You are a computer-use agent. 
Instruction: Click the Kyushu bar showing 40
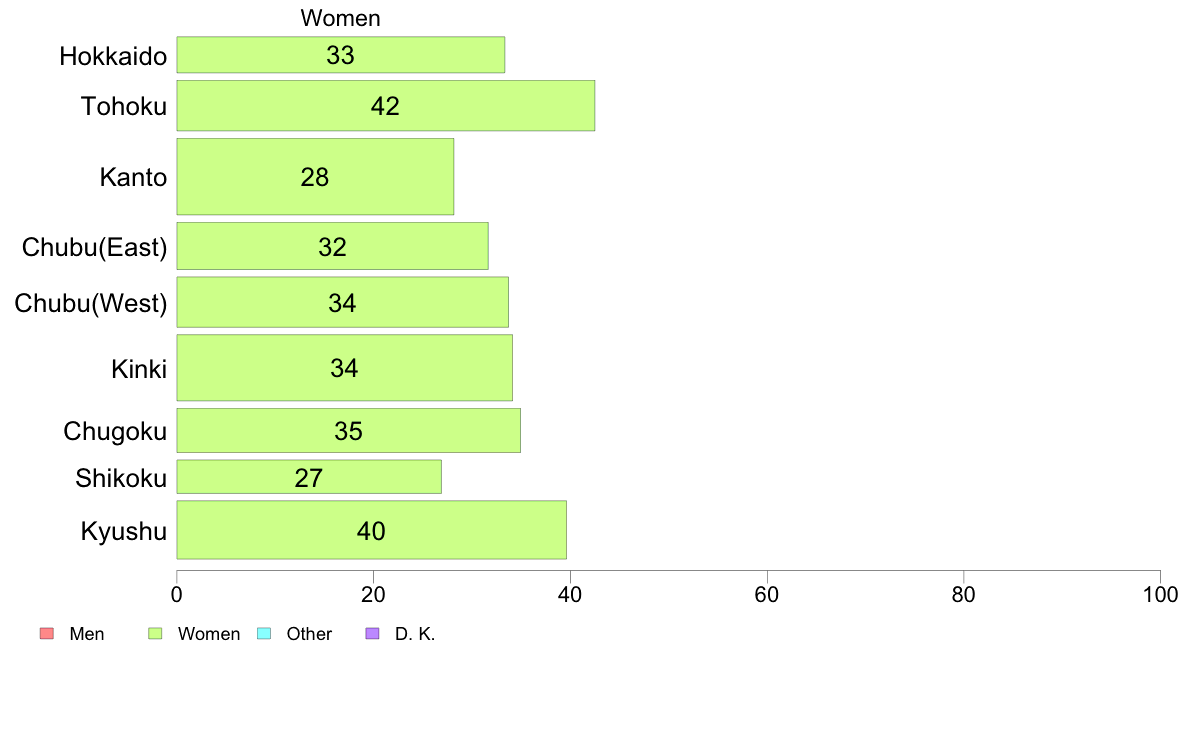pos(372,530)
